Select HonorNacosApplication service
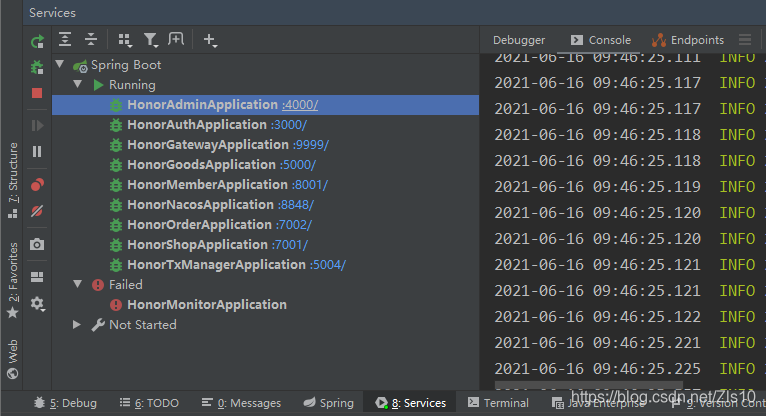Viewport: 766px width, 416px height. [200, 205]
